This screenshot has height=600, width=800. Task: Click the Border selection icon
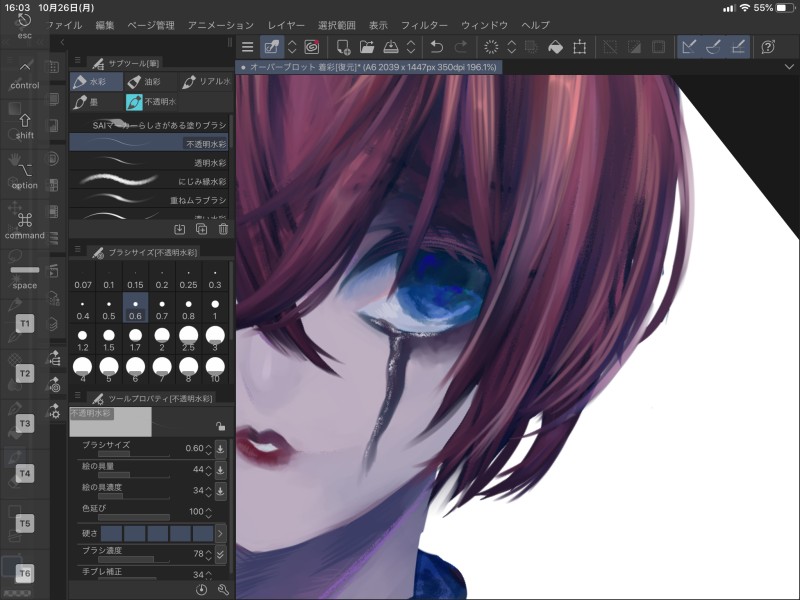658,47
